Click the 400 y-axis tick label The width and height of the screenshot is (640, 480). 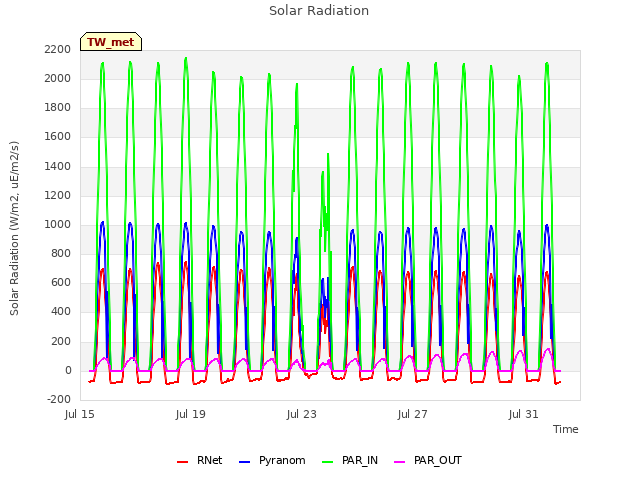[61, 311]
